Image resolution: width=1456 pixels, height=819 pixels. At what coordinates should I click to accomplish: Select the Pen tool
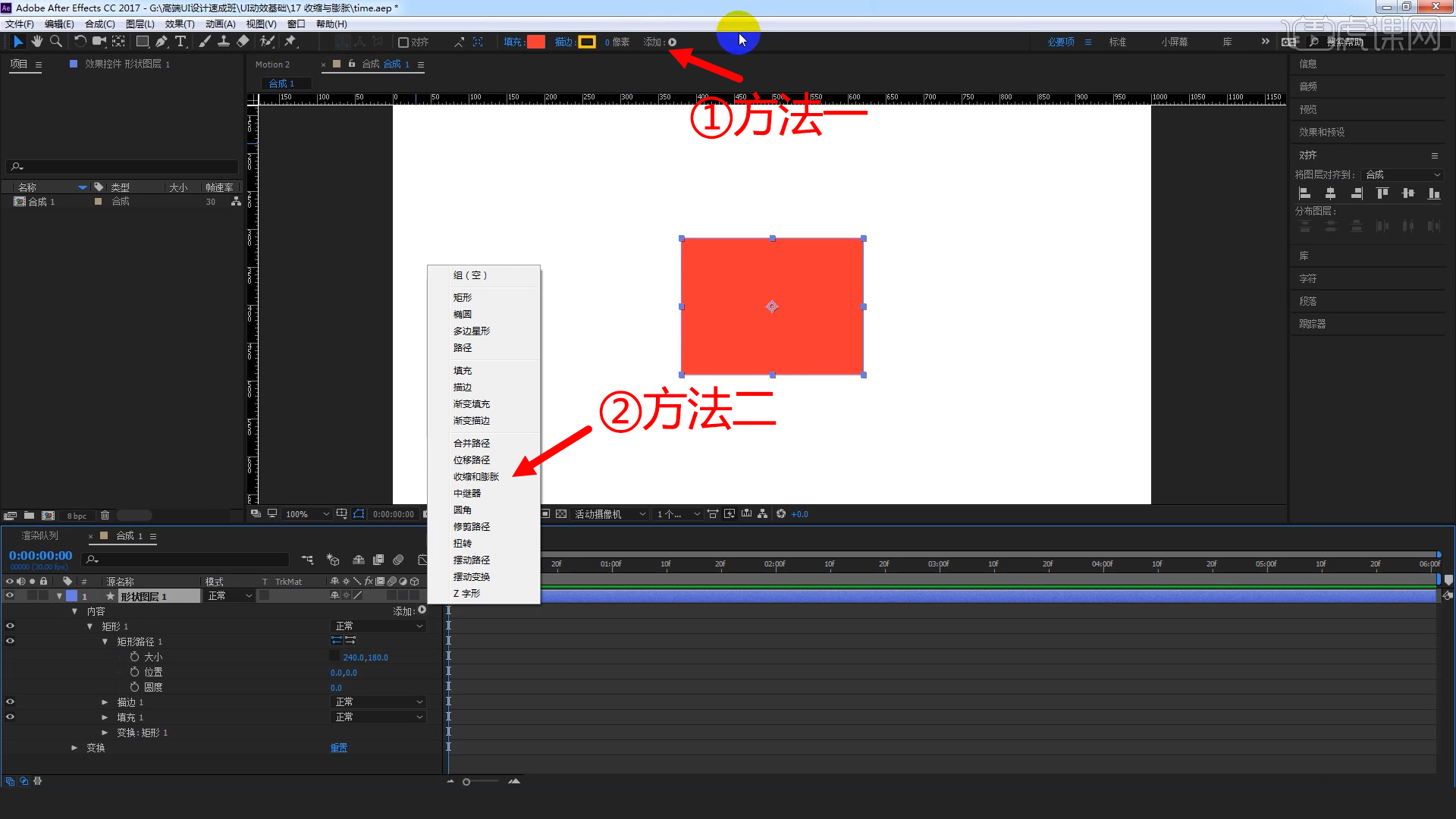pos(162,42)
